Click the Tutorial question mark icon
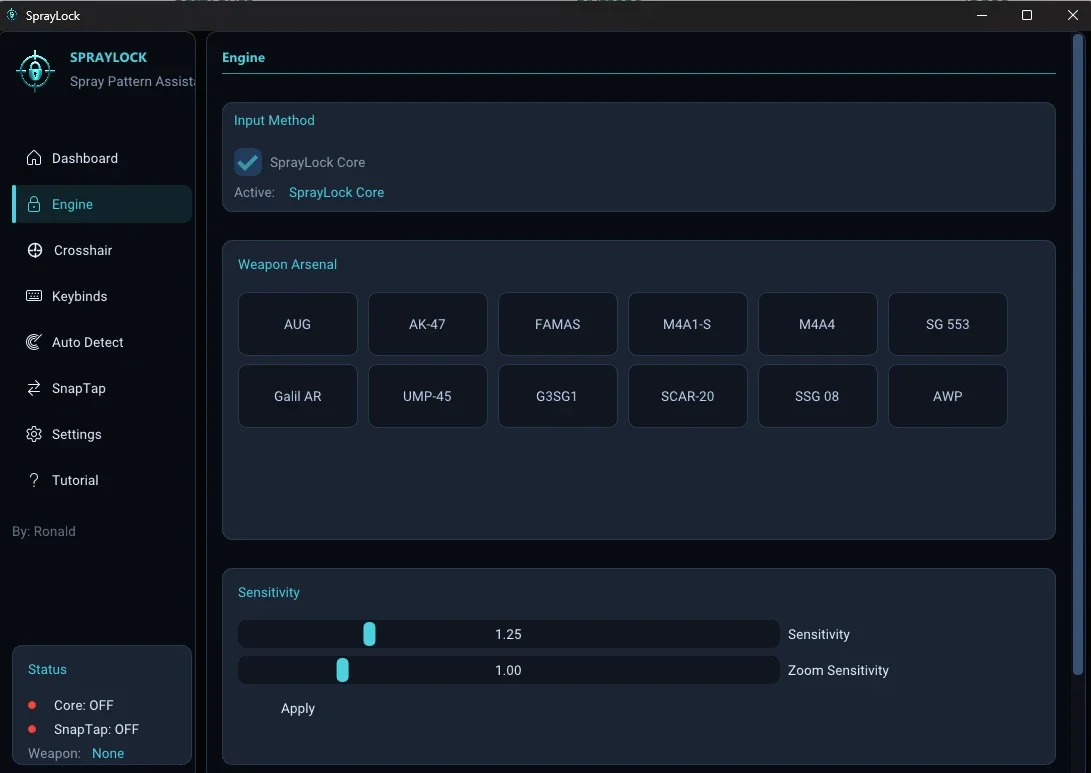The image size is (1091, 773). pyautogui.click(x=34, y=480)
